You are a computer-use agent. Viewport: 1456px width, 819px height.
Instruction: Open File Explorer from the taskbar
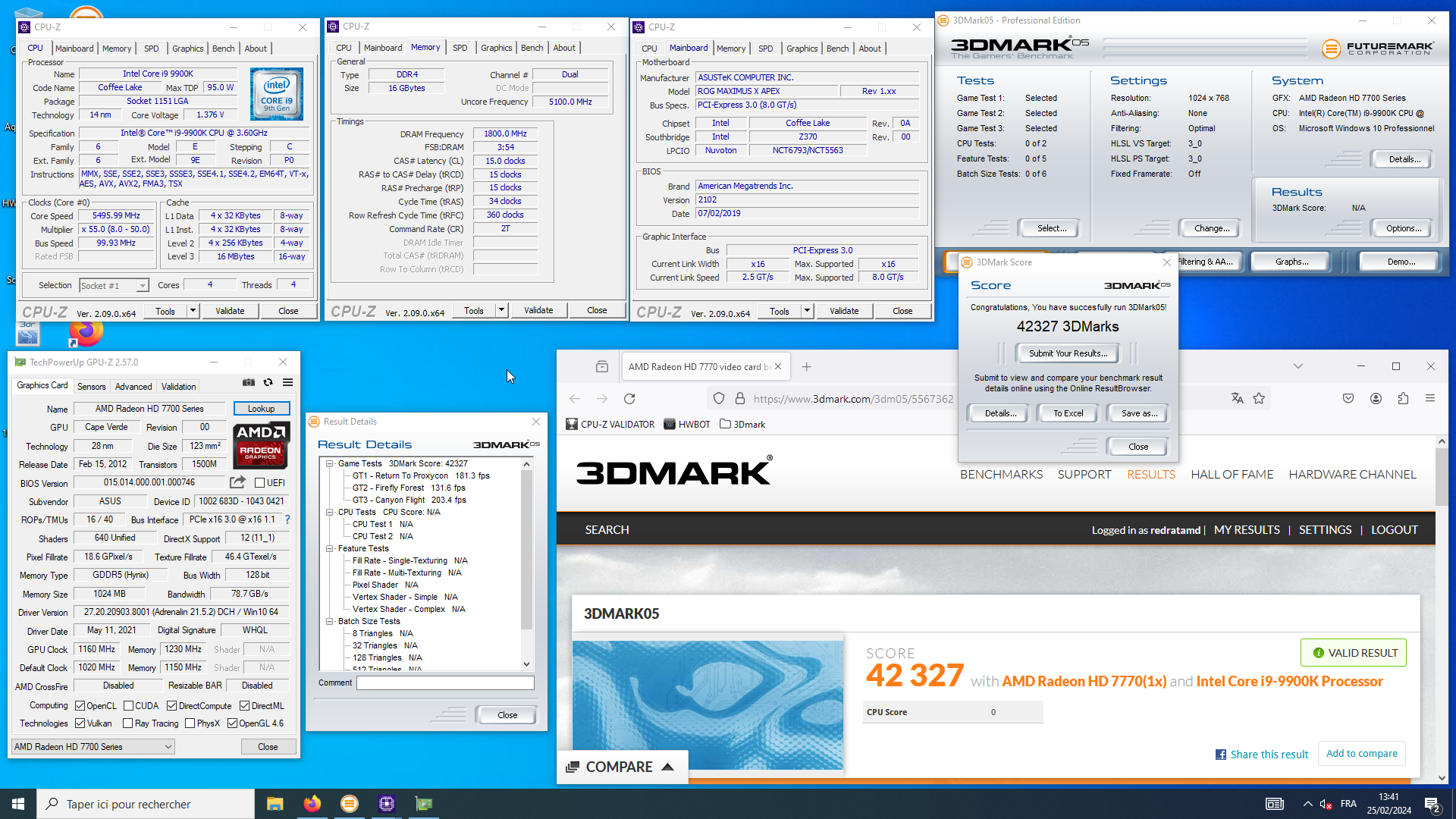(275, 804)
